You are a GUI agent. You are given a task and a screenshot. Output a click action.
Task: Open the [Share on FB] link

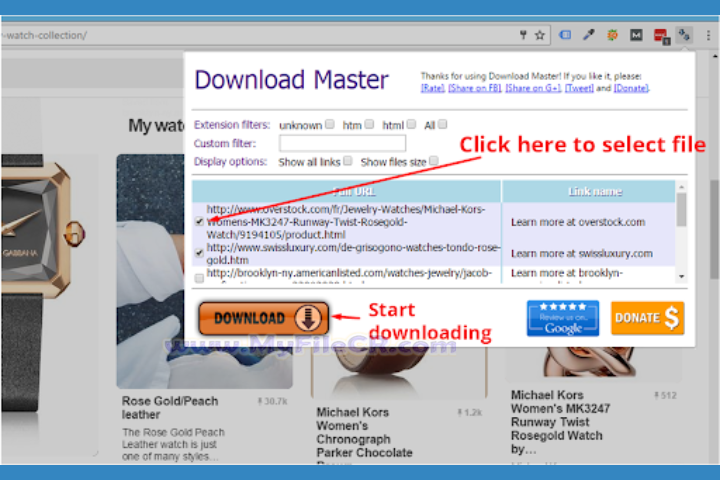475,88
